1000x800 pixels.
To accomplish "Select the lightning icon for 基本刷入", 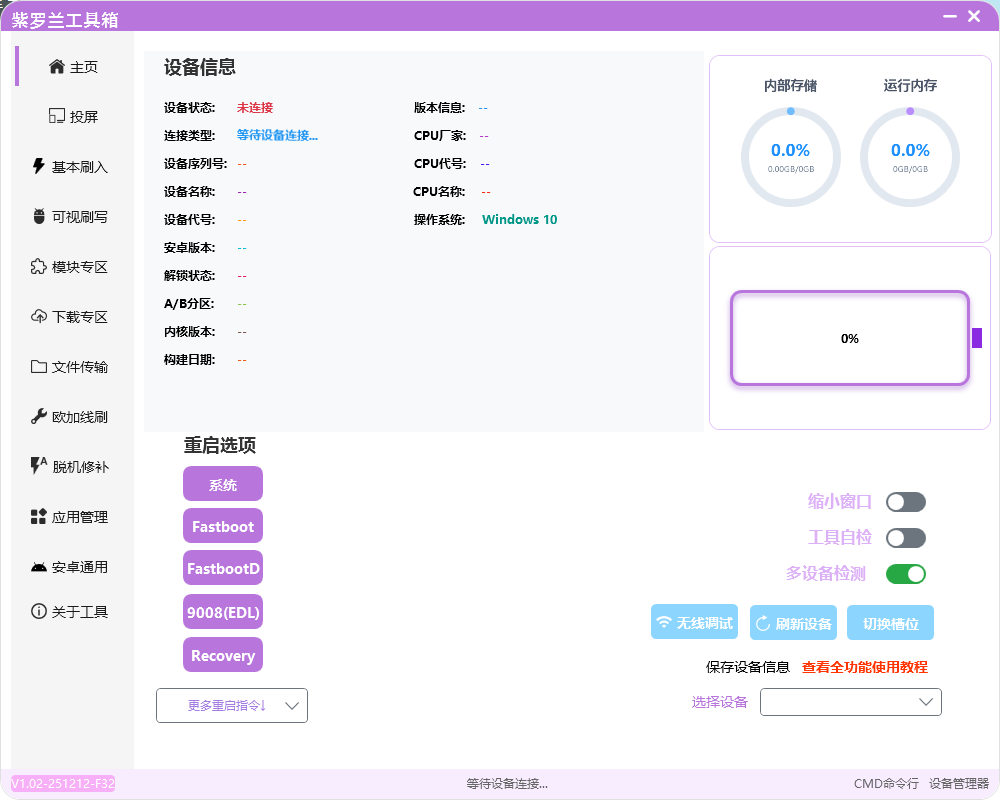I will pos(39,167).
